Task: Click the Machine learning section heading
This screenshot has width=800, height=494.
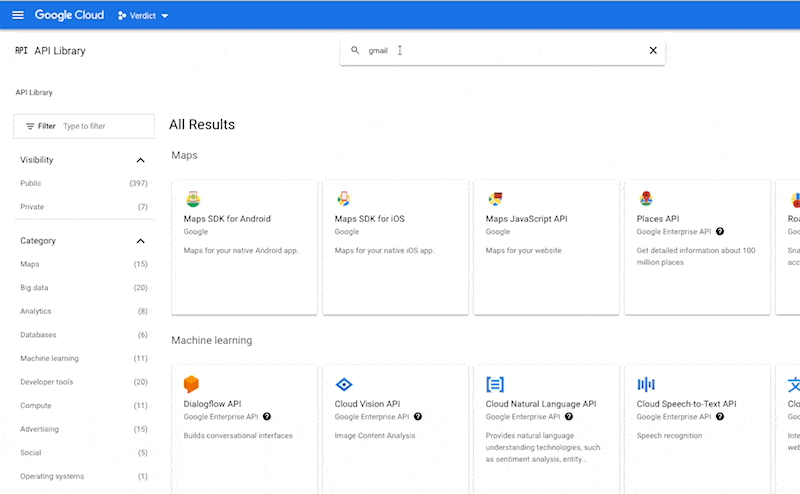Action: [212, 340]
